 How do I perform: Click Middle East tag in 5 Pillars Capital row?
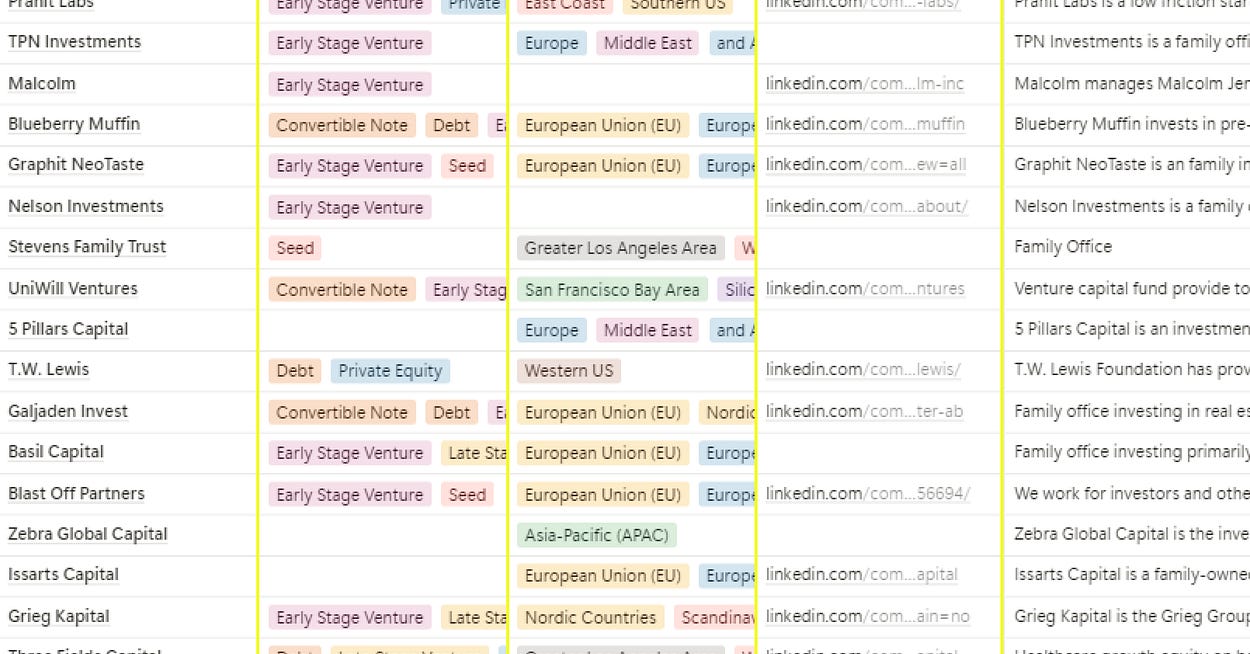648,330
